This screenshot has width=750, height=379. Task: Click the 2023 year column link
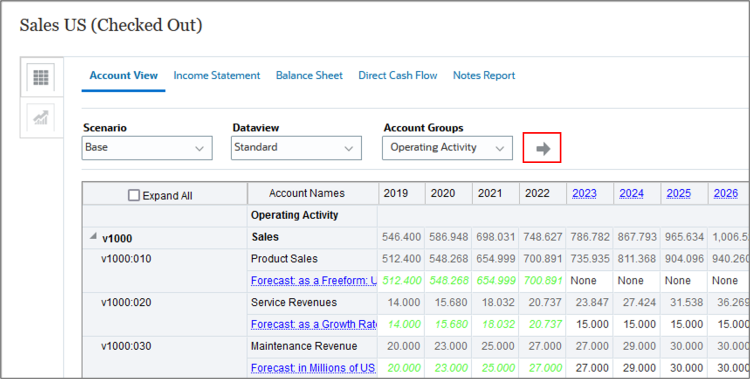(585, 193)
